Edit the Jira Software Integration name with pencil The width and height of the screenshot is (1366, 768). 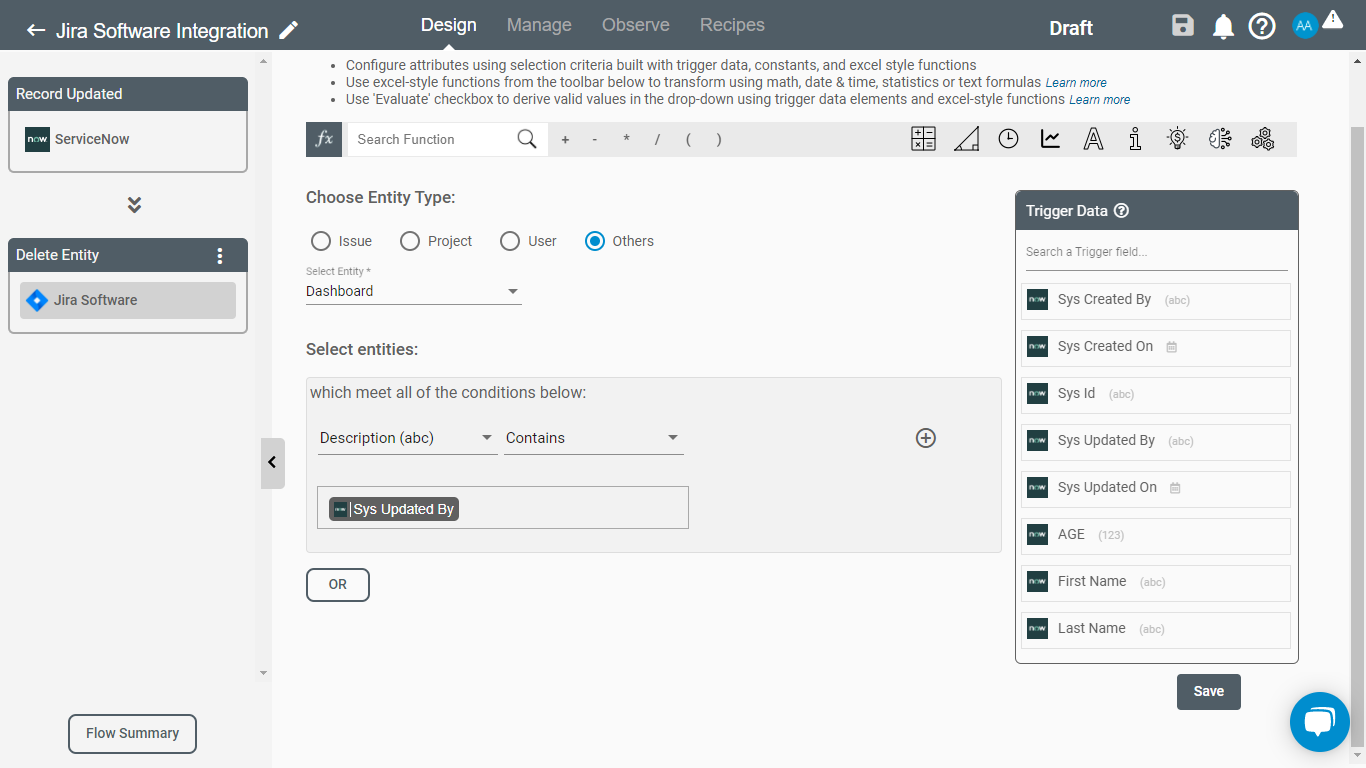[x=289, y=31]
